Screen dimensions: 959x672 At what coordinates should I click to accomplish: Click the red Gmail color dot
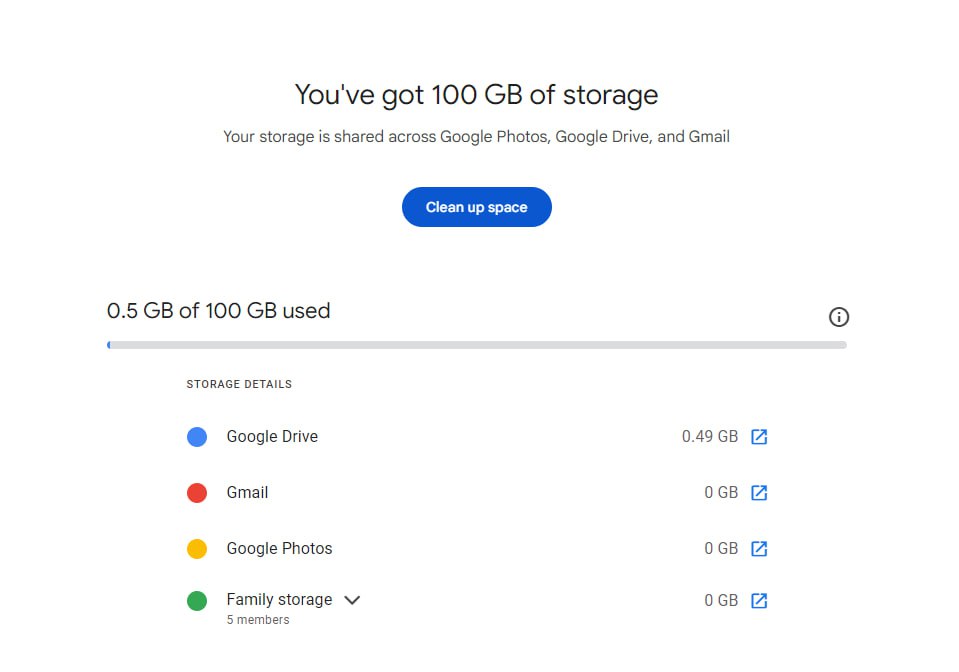pyautogui.click(x=197, y=493)
